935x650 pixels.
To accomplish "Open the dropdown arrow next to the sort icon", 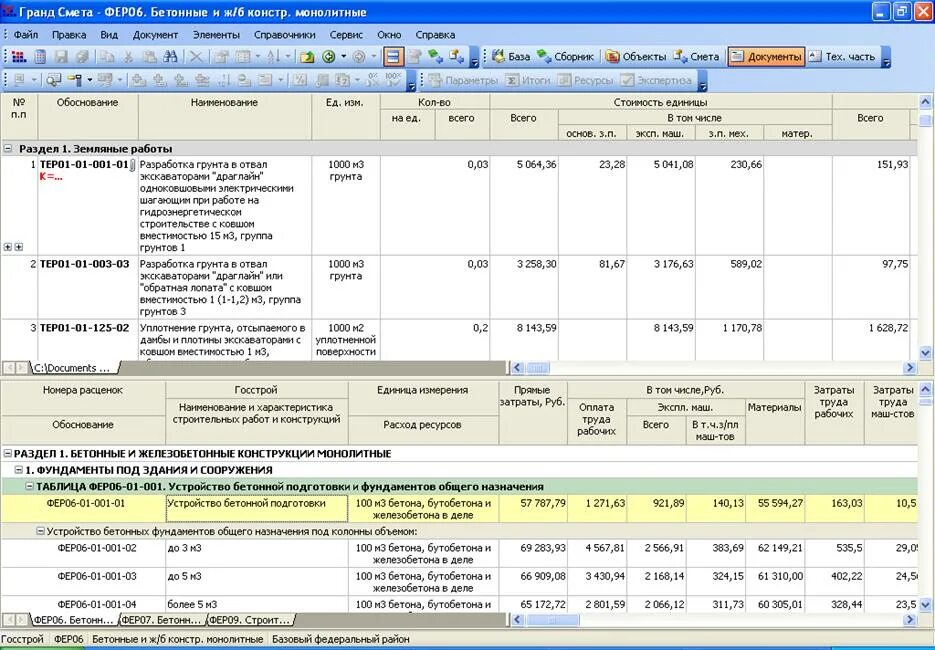I will [x=288, y=57].
